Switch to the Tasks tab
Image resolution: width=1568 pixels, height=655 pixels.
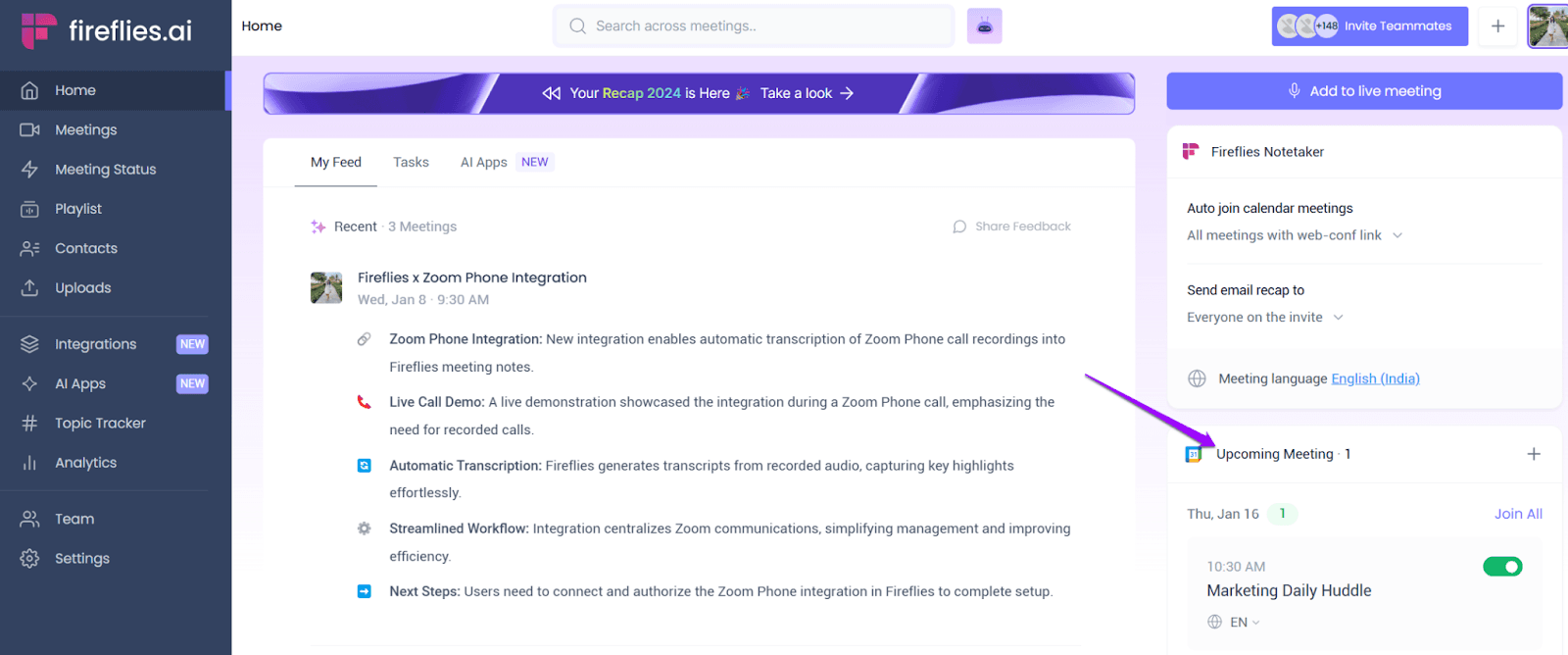pos(411,163)
